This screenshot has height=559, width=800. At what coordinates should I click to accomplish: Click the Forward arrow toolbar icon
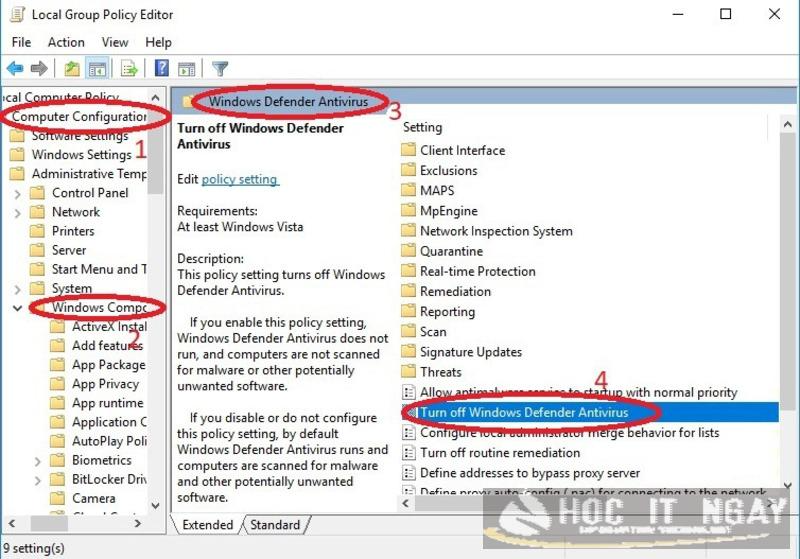pos(39,68)
